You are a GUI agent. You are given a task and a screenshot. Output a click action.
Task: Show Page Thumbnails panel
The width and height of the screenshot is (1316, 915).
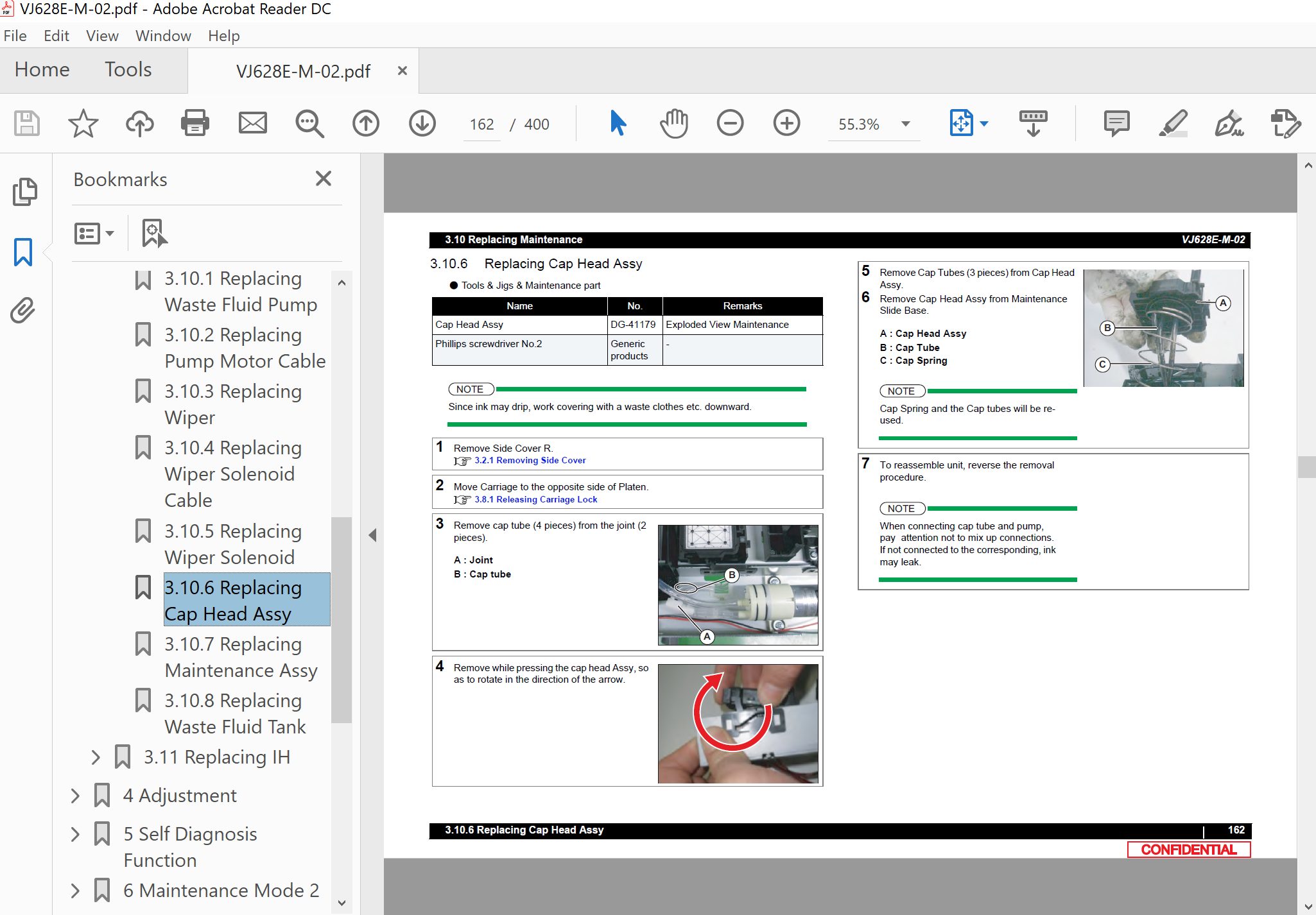24,191
